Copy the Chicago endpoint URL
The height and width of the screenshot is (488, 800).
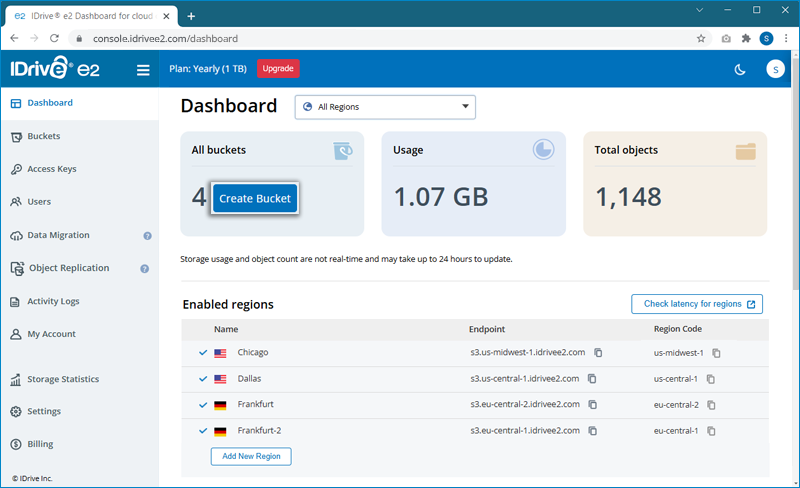click(598, 353)
